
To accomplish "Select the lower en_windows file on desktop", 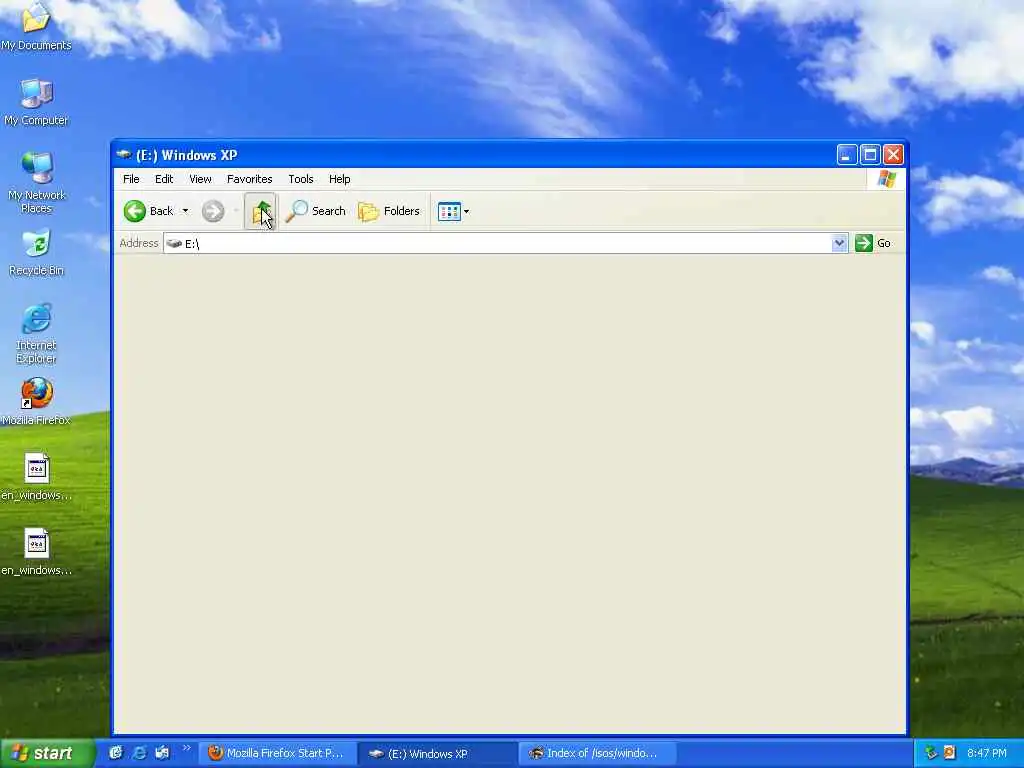I will [x=37, y=552].
